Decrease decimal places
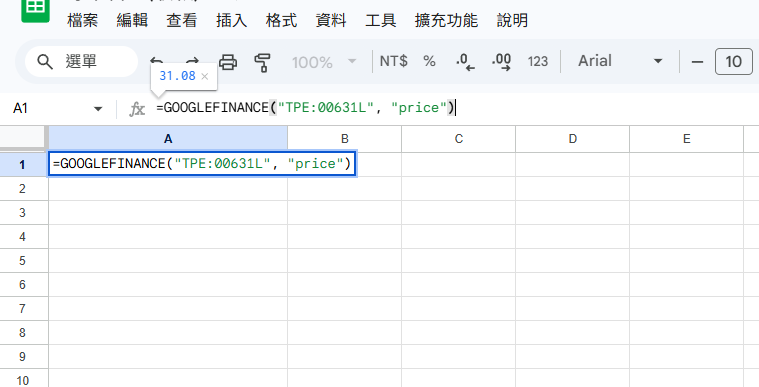Image resolution: width=759 pixels, height=387 pixels. click(465, 62)
